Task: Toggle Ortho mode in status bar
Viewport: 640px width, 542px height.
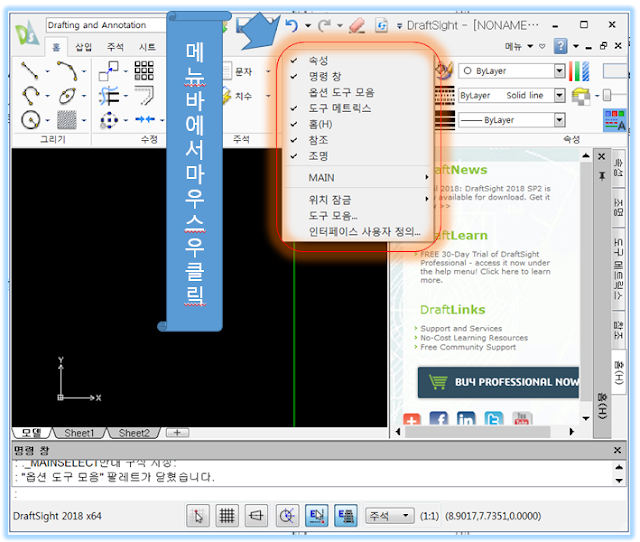Action: 256,515
